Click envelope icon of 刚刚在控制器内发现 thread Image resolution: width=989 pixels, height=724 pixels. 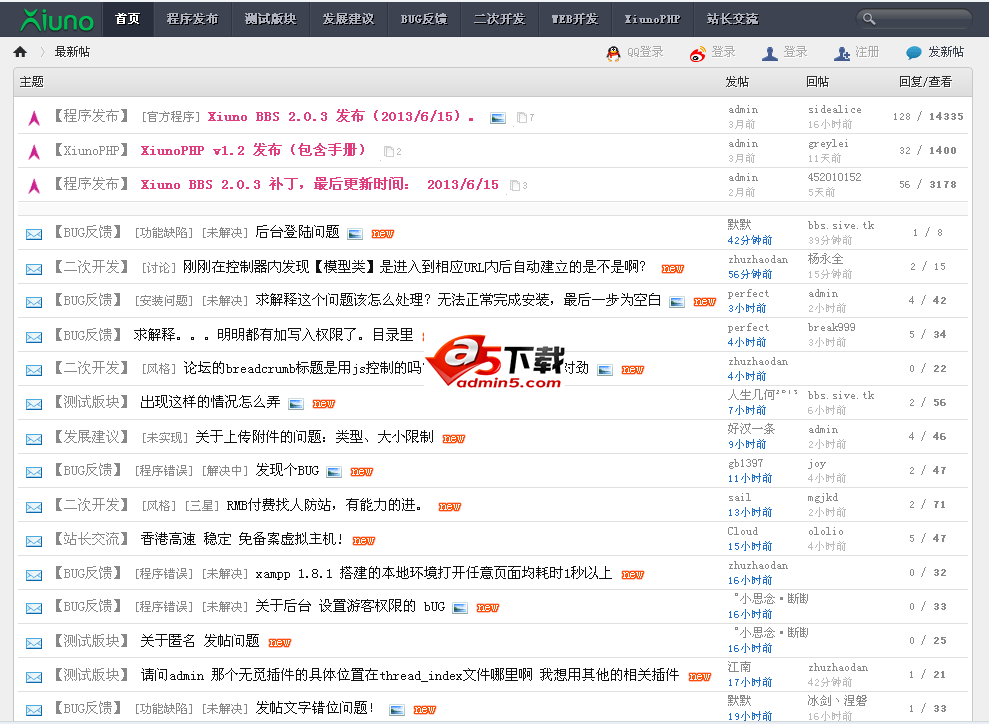tap(34, 269)
